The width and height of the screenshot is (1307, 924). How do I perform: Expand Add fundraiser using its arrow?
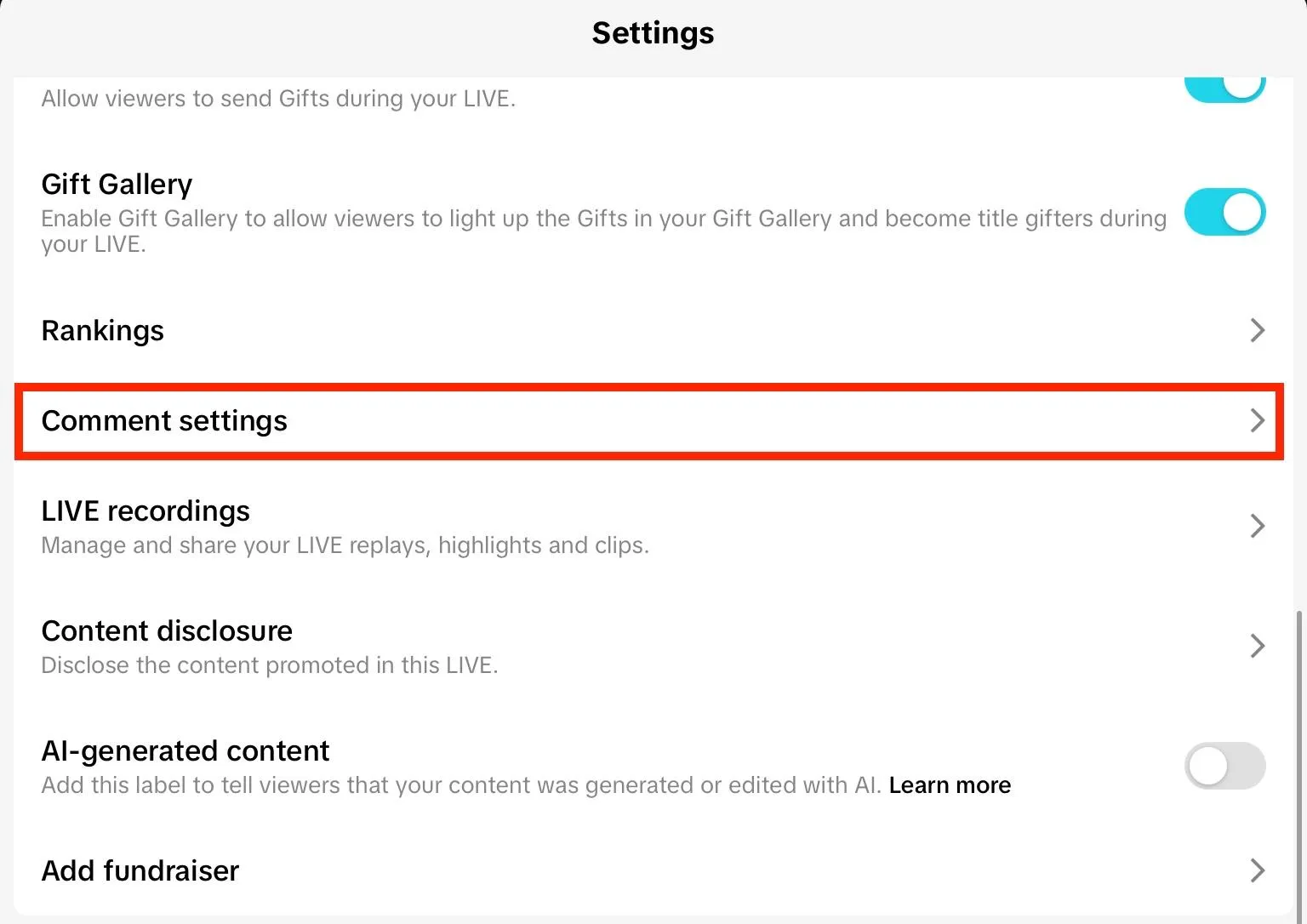coord(1257,870)
